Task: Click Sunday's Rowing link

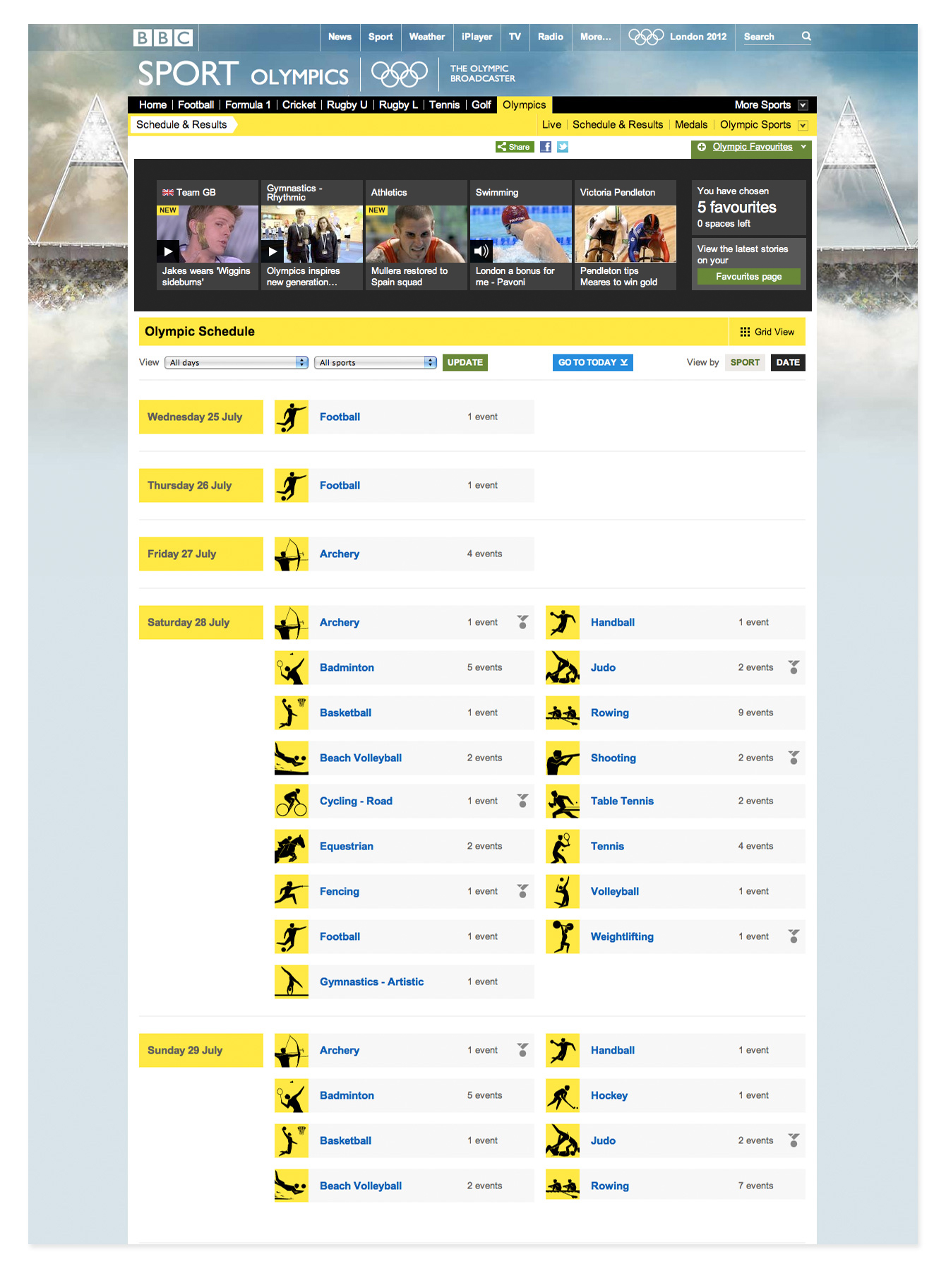Action: click(610, 1186)
